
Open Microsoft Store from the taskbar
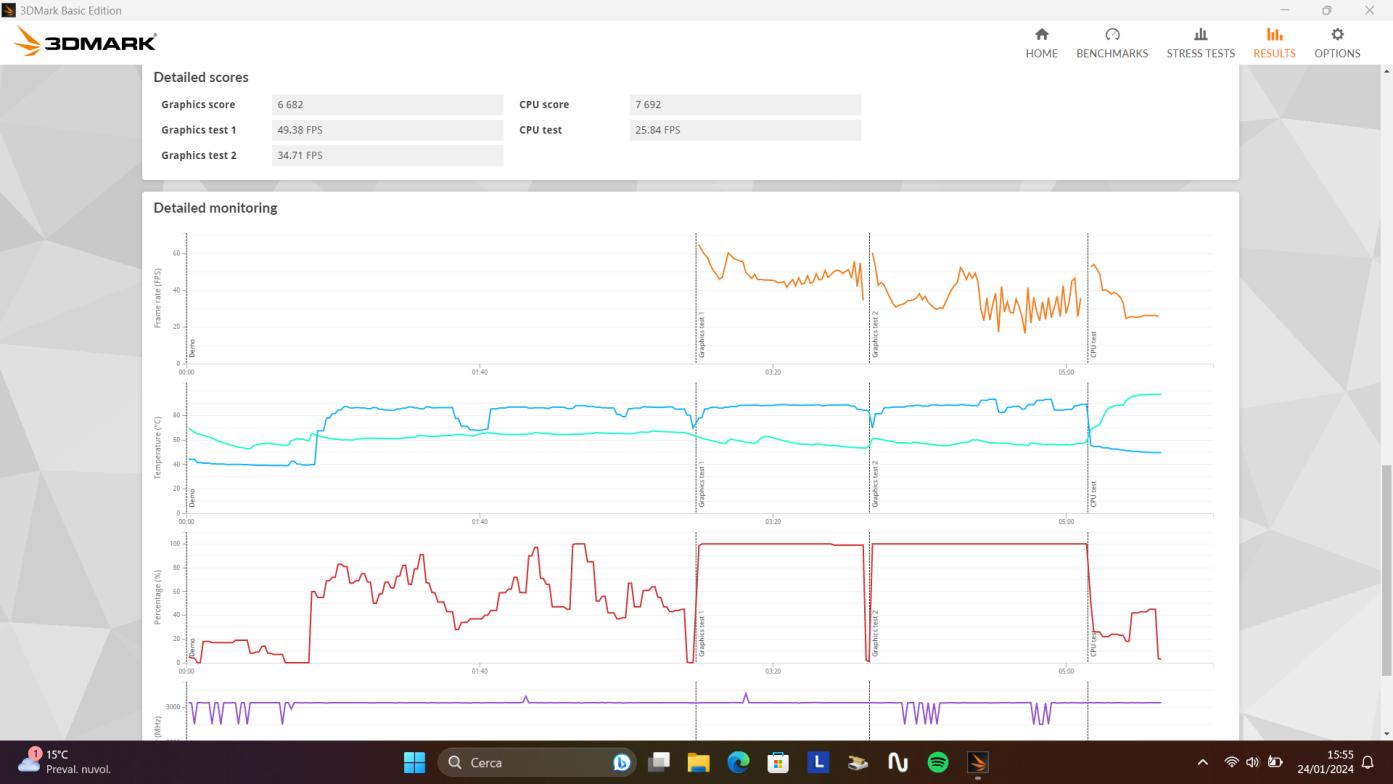click(x=778, y=762)
